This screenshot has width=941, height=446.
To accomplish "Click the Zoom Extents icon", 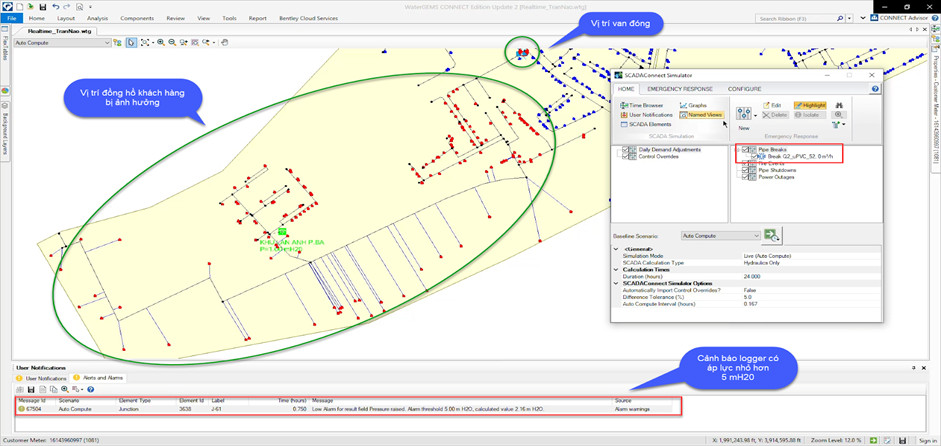I will pyautogui.click(x=145, y=43).
